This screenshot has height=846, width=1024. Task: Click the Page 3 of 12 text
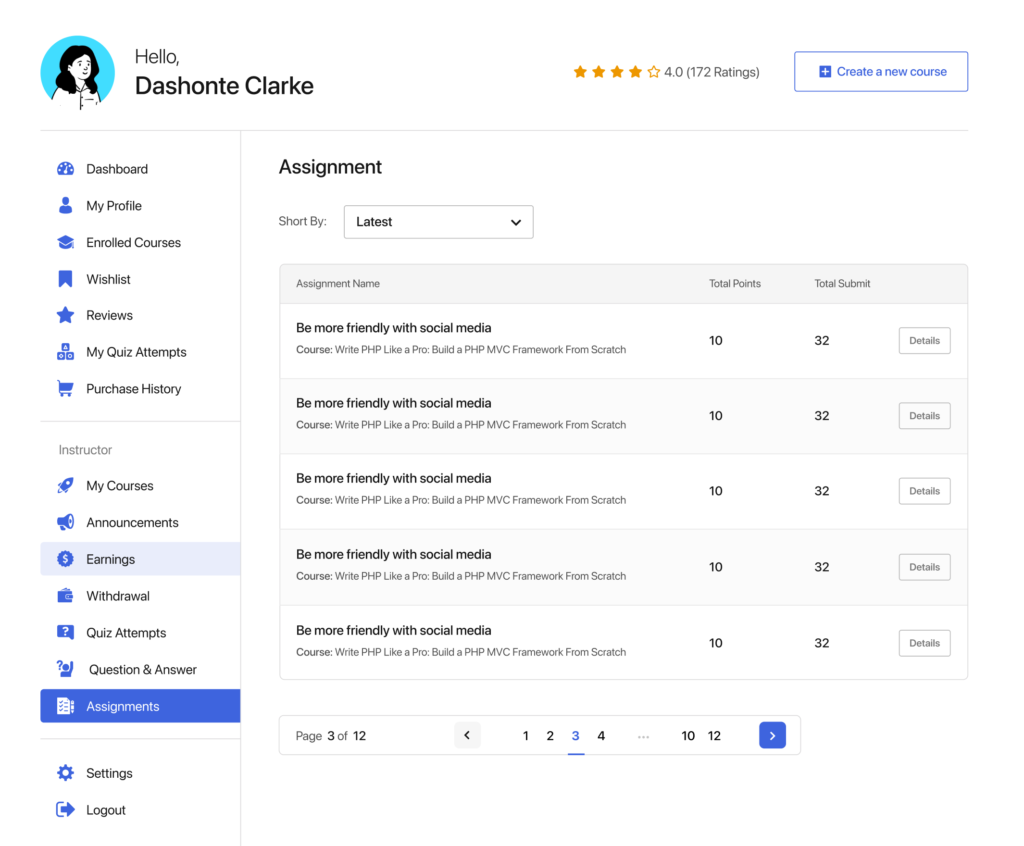point(330,736)
